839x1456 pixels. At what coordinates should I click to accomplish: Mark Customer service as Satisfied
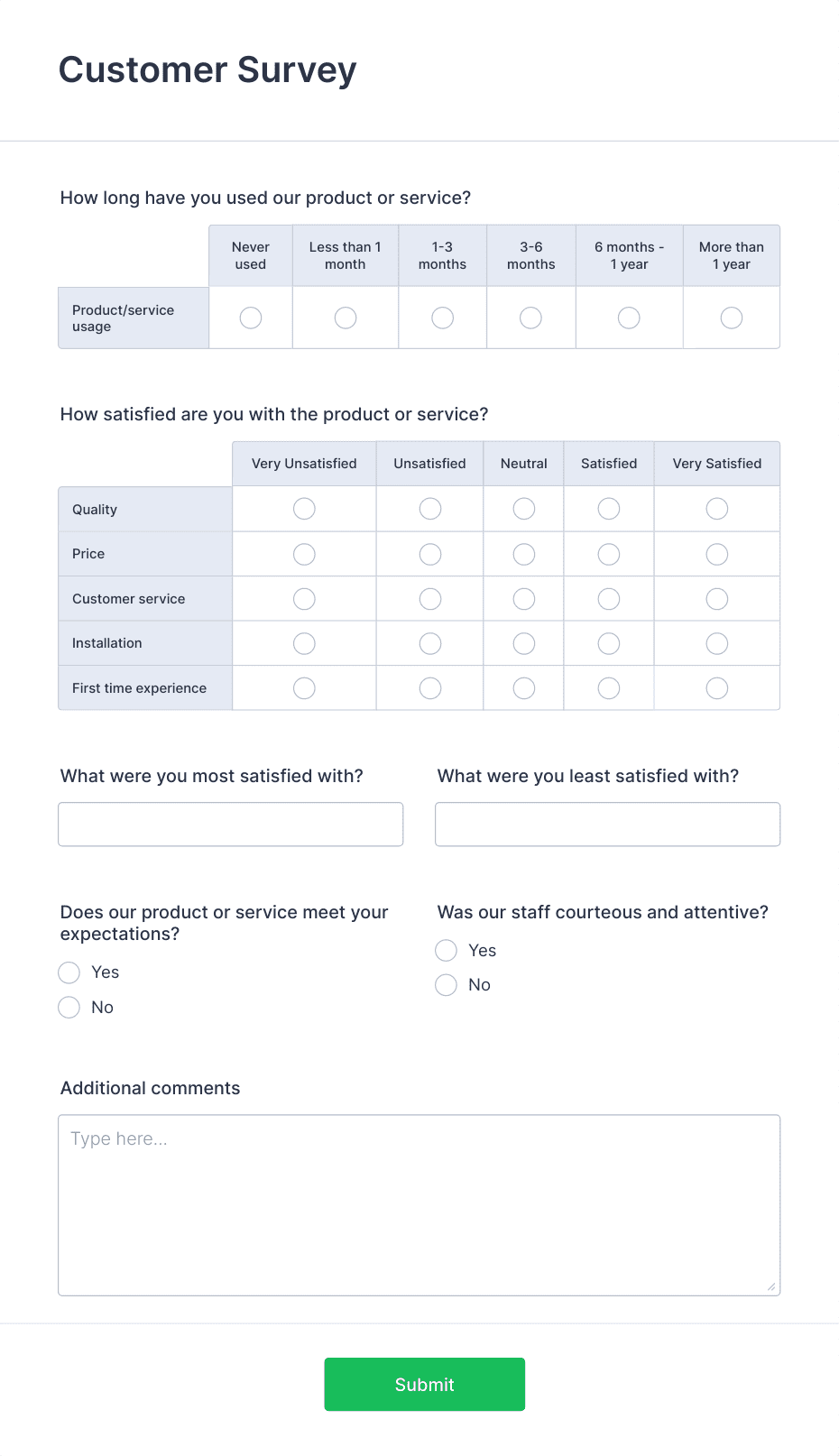point(608,598)
